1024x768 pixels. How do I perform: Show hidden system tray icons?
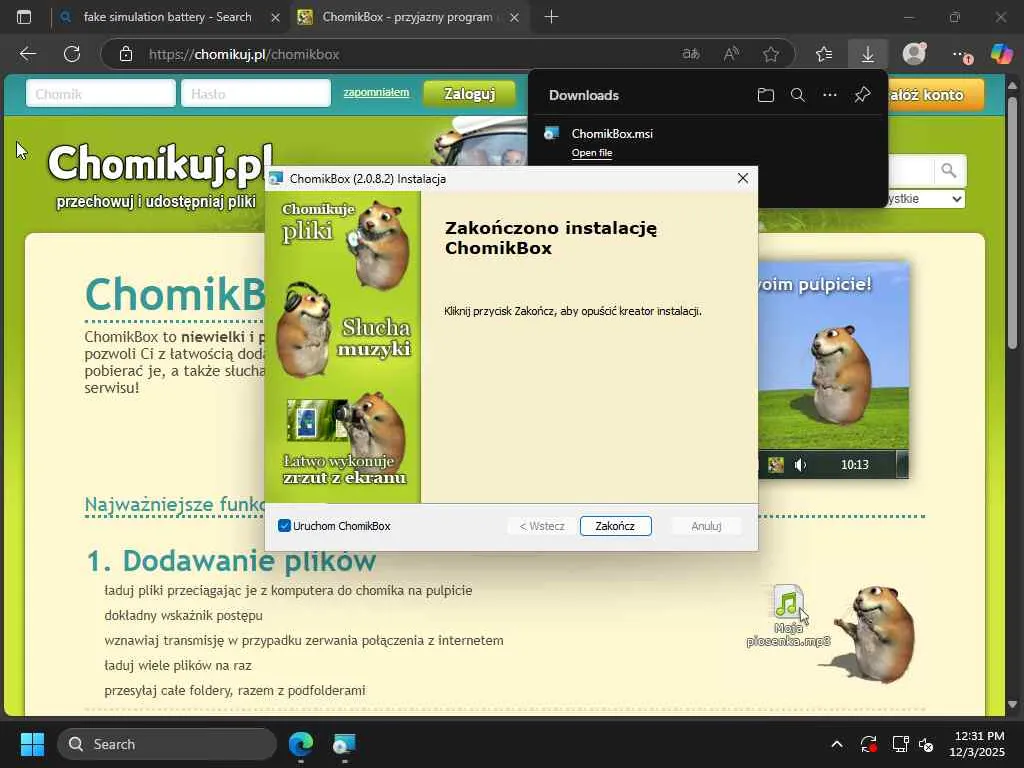pyautogui.click(x=837, y=744)
